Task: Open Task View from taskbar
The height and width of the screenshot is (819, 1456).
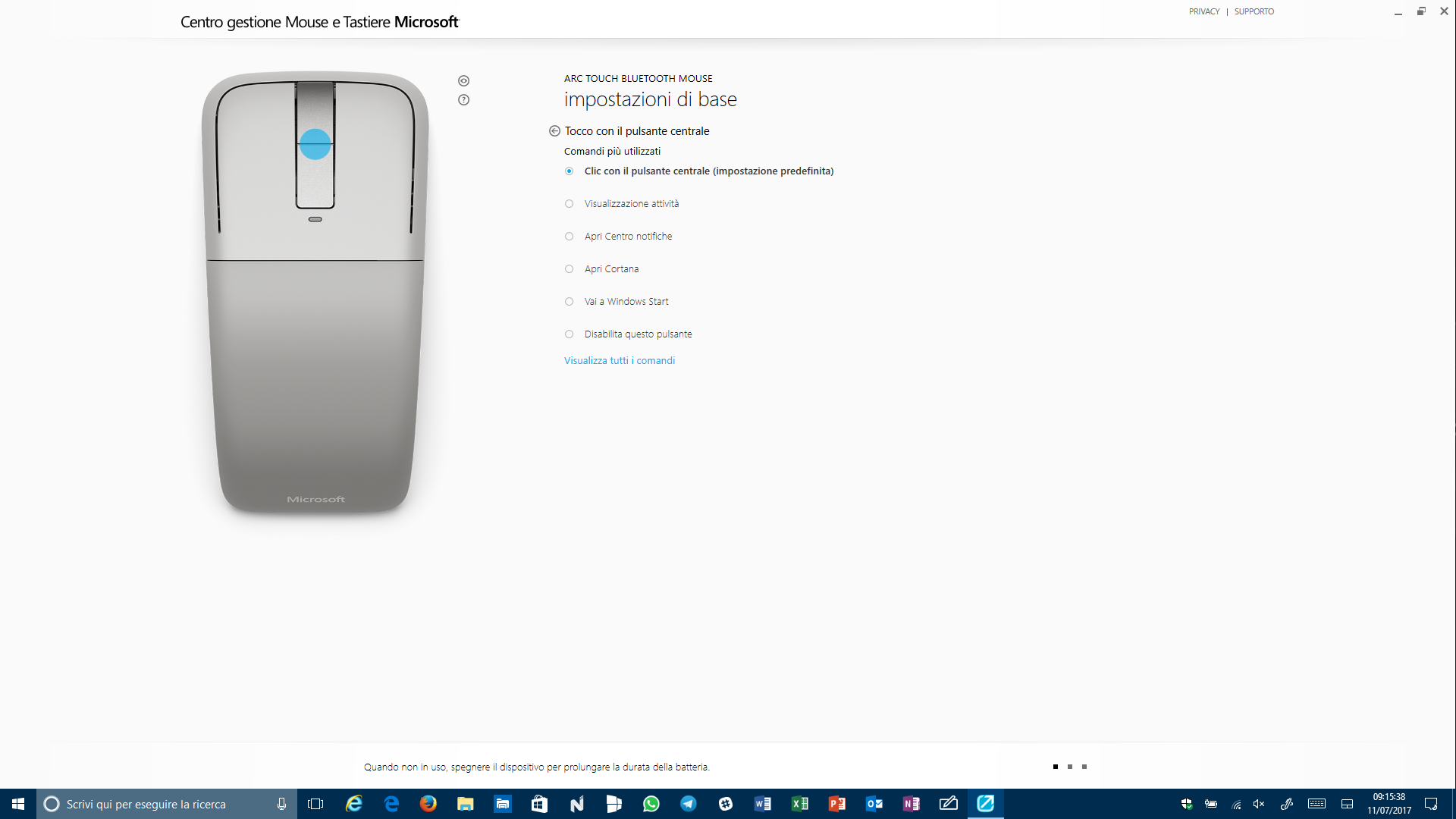Action: (315, 804)
